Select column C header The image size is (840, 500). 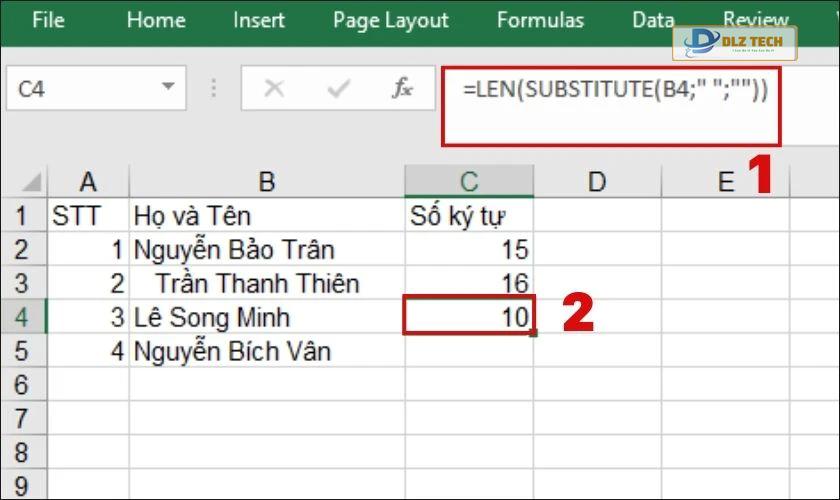pos(469,182)
